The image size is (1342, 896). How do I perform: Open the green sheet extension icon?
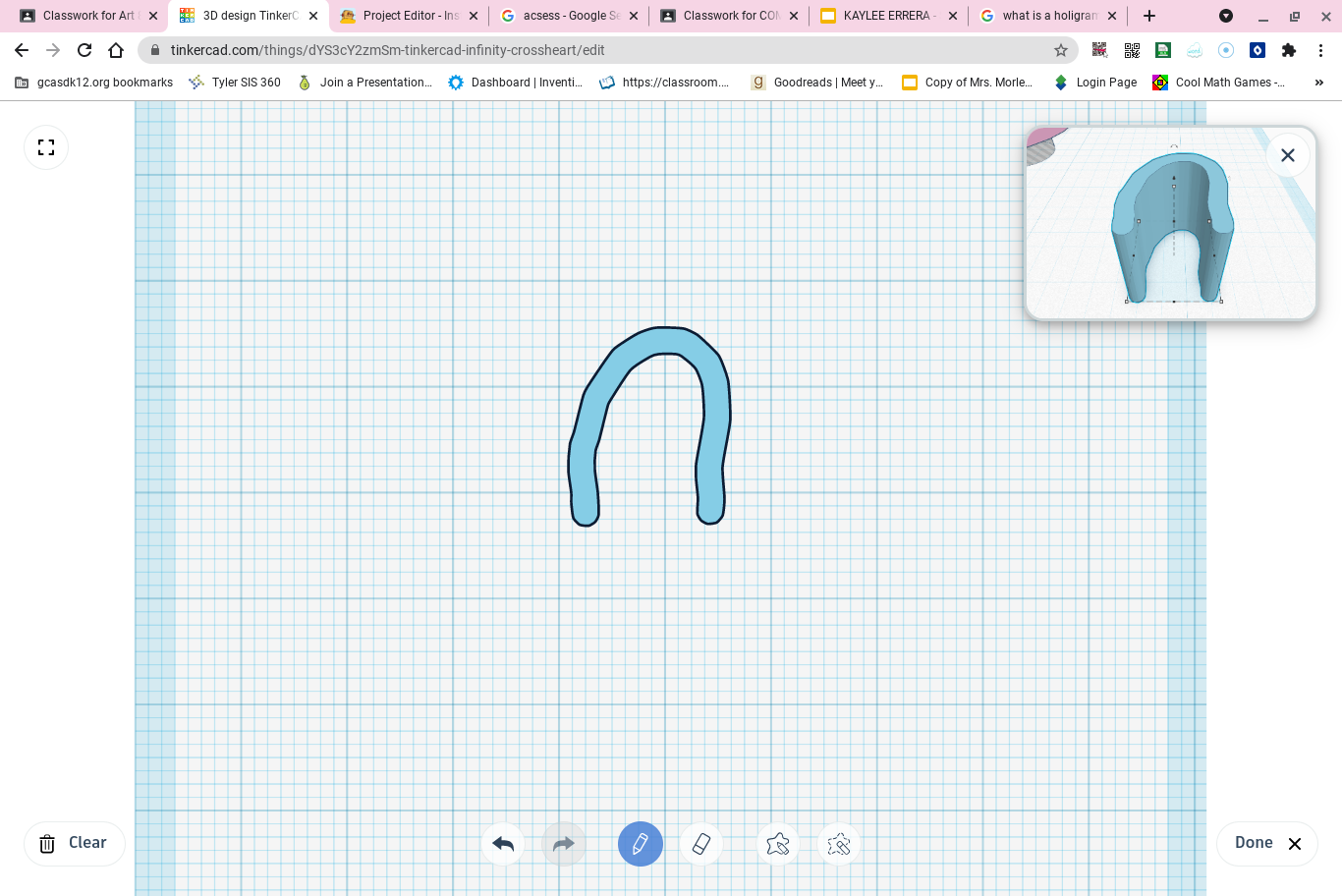pos(1163,50)
